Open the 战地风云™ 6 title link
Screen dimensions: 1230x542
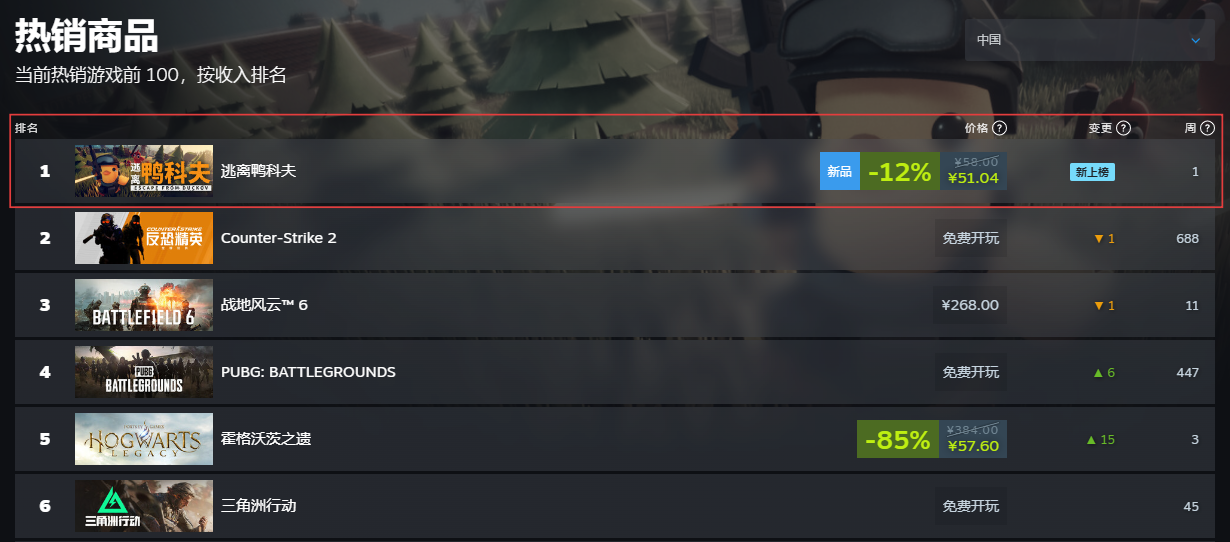(264, 305)
